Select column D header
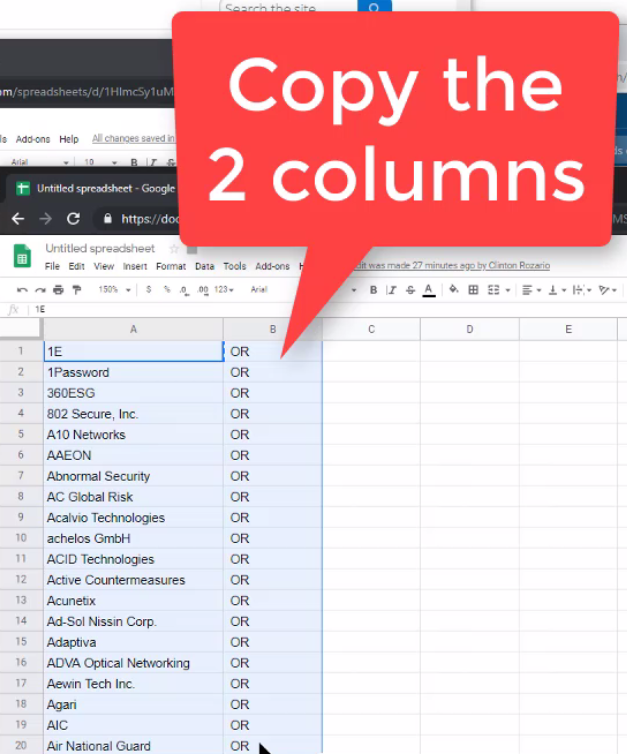Viewport: 627px width, 754px height. click(470, 329)
